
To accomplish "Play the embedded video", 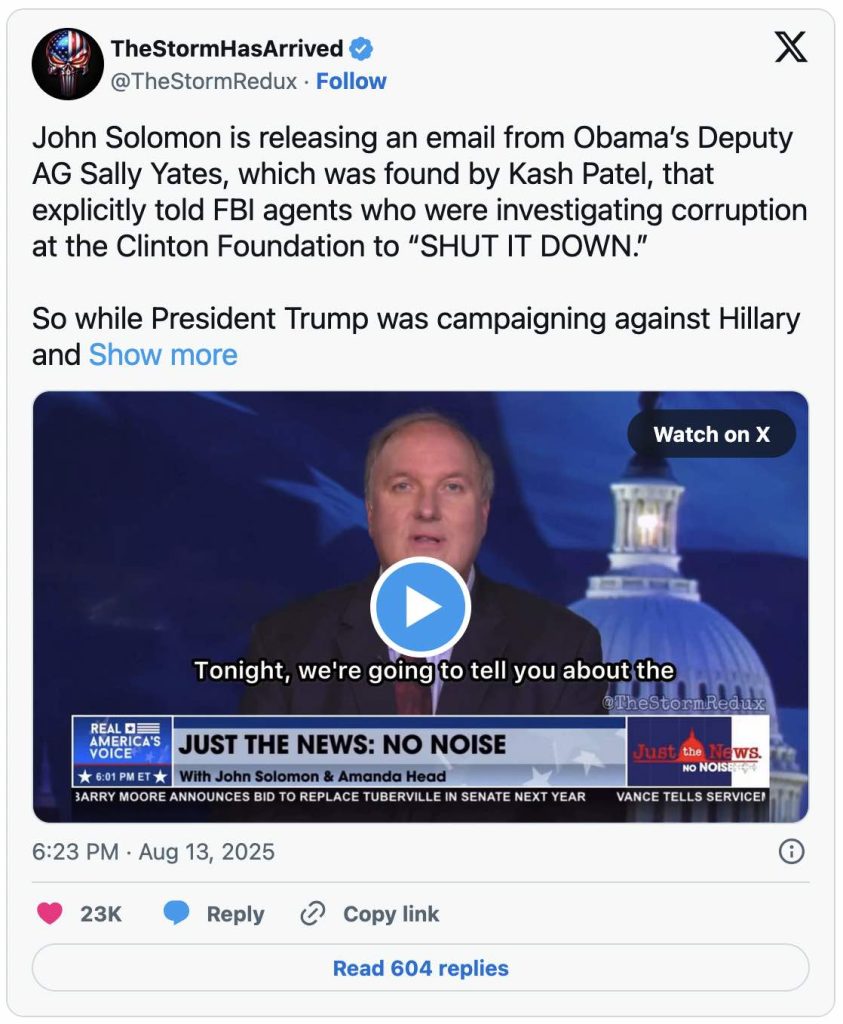I will click(421, 607).
